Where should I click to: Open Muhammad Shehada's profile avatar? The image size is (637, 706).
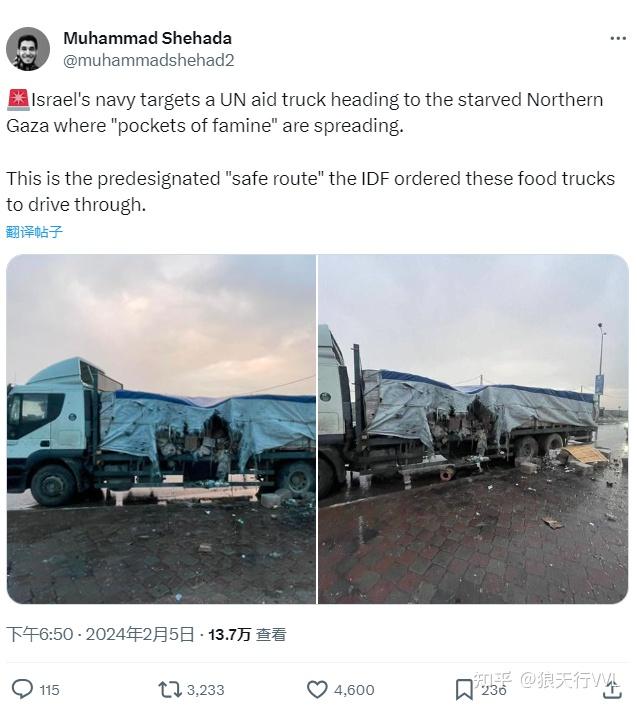click(28, 49)
